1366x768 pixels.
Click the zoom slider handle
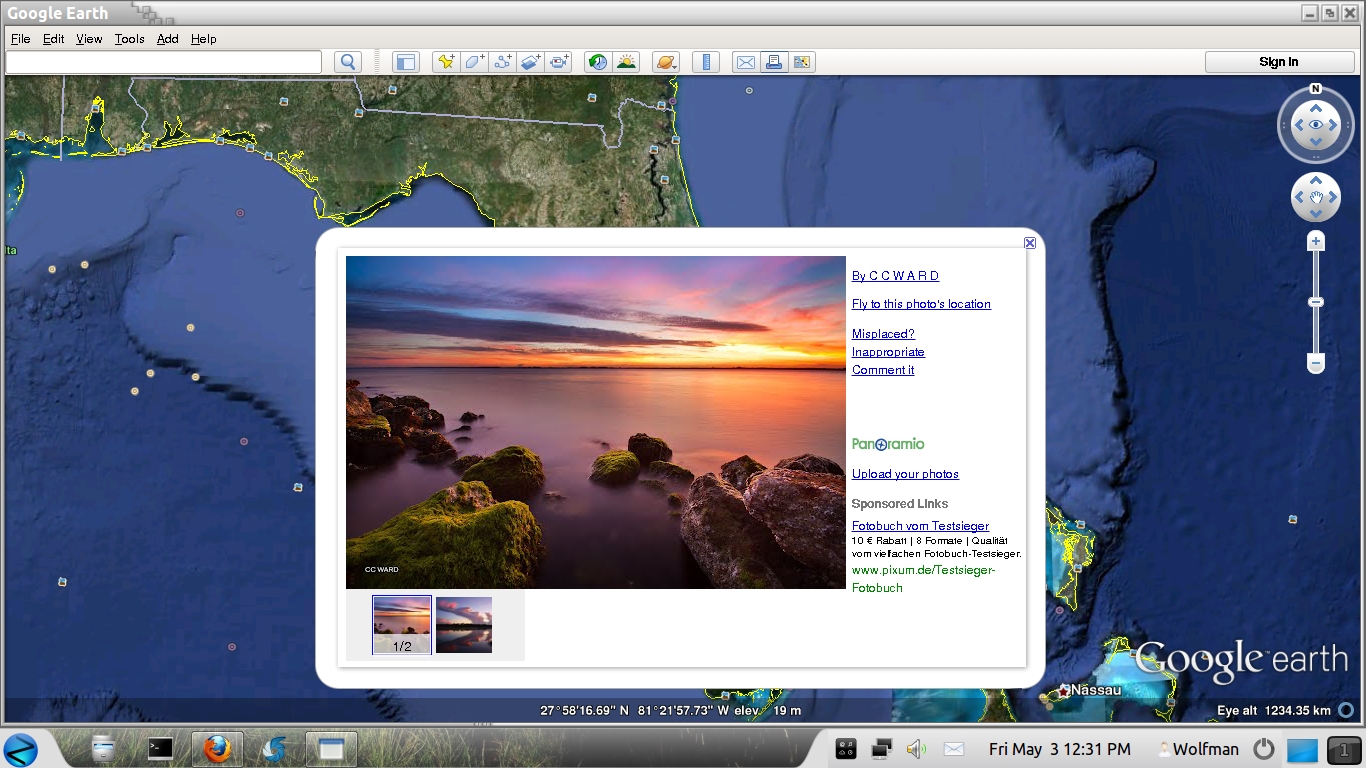1316,302
